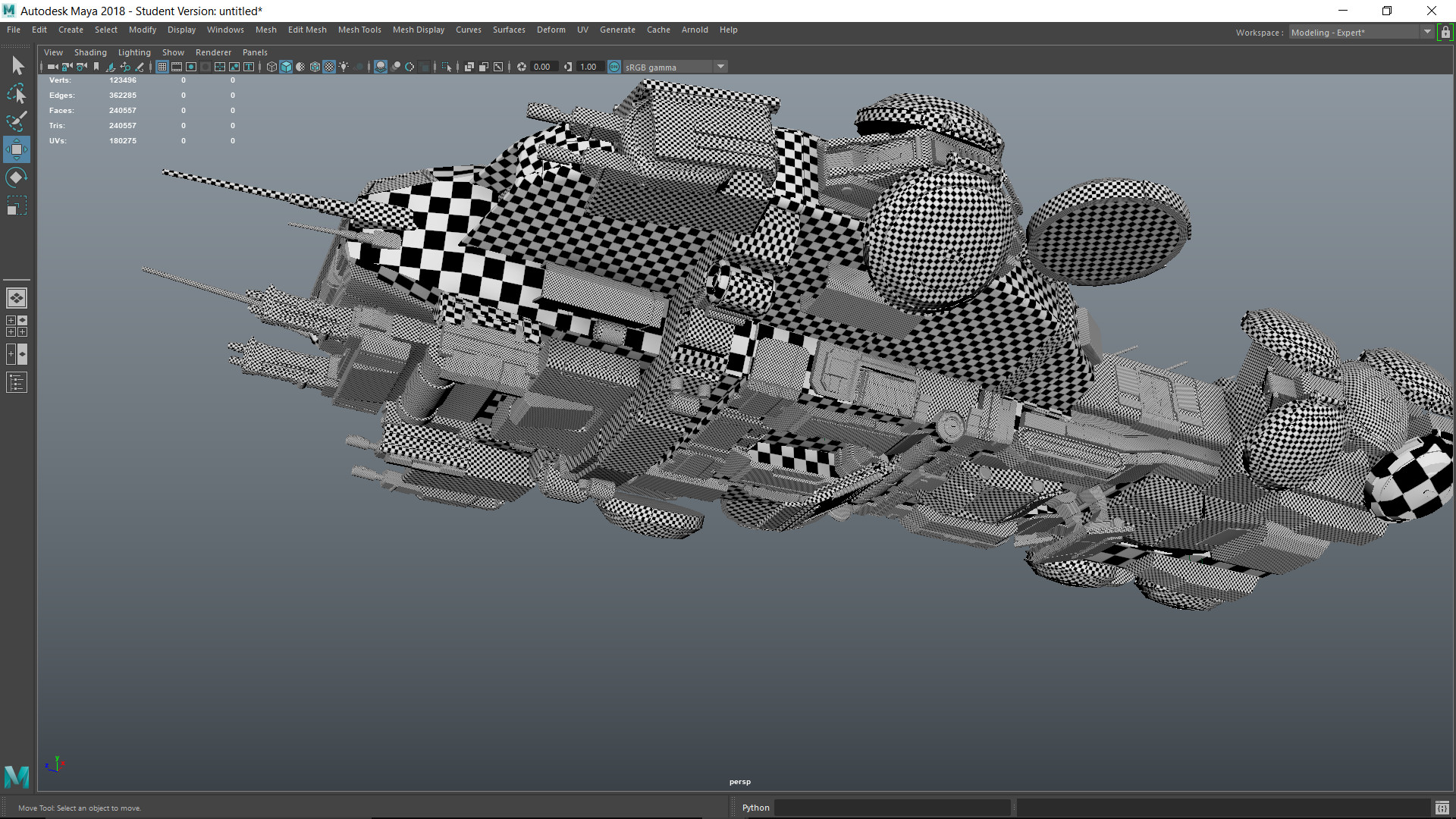Viewport: 1456px width, 819px height.
Task: Select the Move tool in the toolbox
Action: pos(17,149)
